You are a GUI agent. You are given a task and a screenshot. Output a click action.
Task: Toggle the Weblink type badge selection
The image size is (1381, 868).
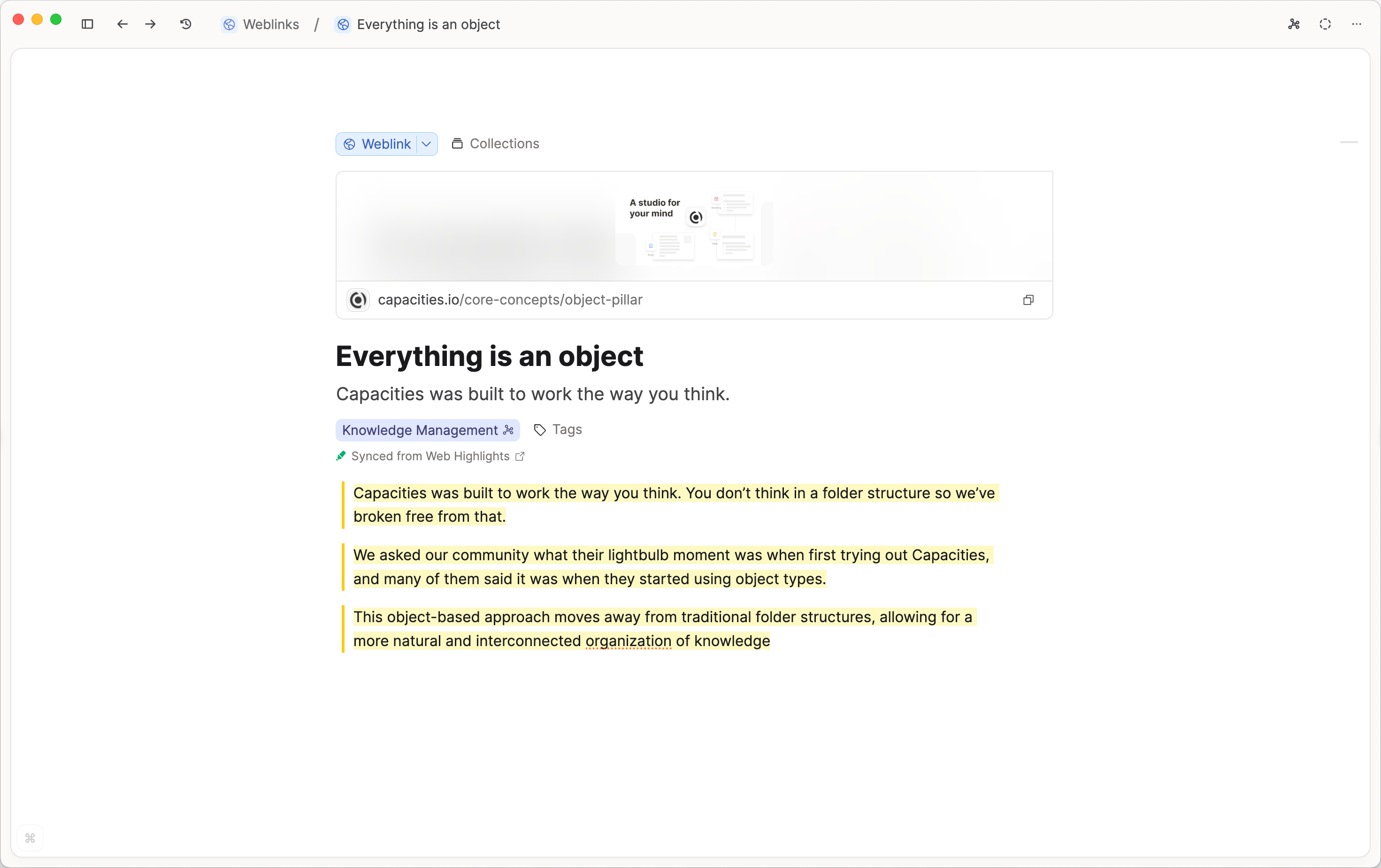point(378,144)
